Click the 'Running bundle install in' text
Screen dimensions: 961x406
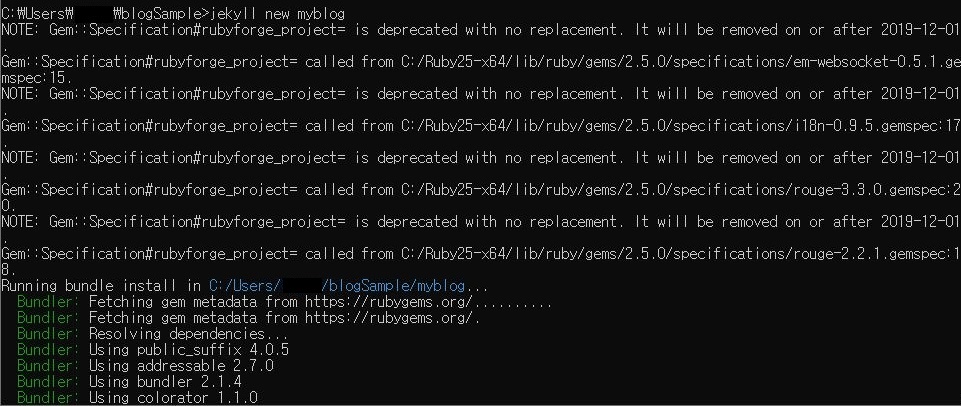101,286
